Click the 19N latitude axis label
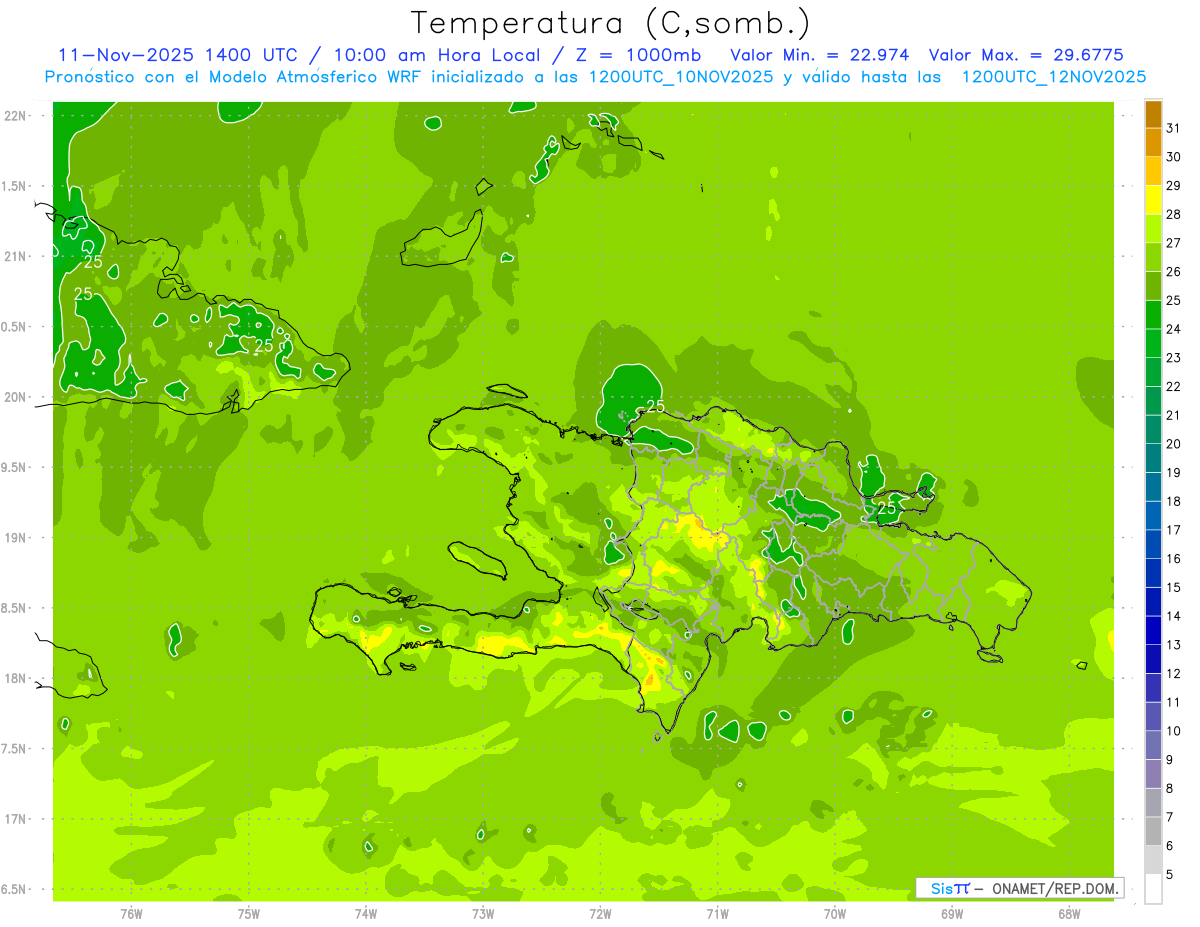This screenshot has width=1200, height=927. coord(15,538)
